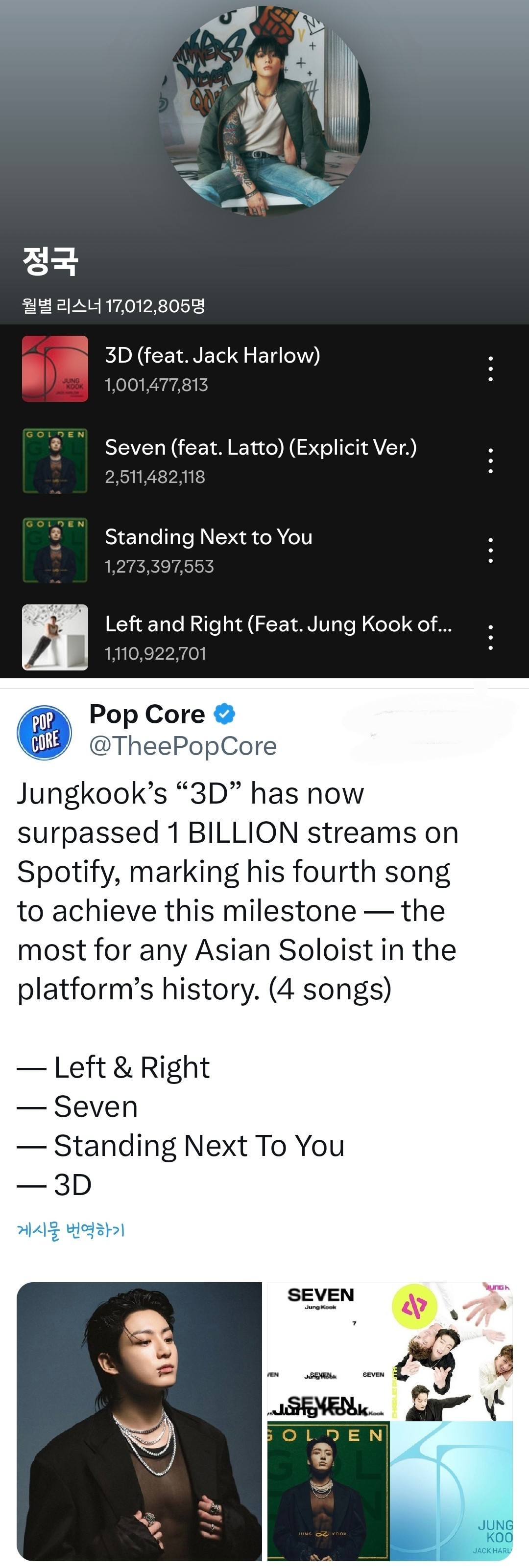Image resolution: width=529 pixels, height=1568 pixels.
Task: Tap the 3D red album cover
Action: [x=55, y=369]
